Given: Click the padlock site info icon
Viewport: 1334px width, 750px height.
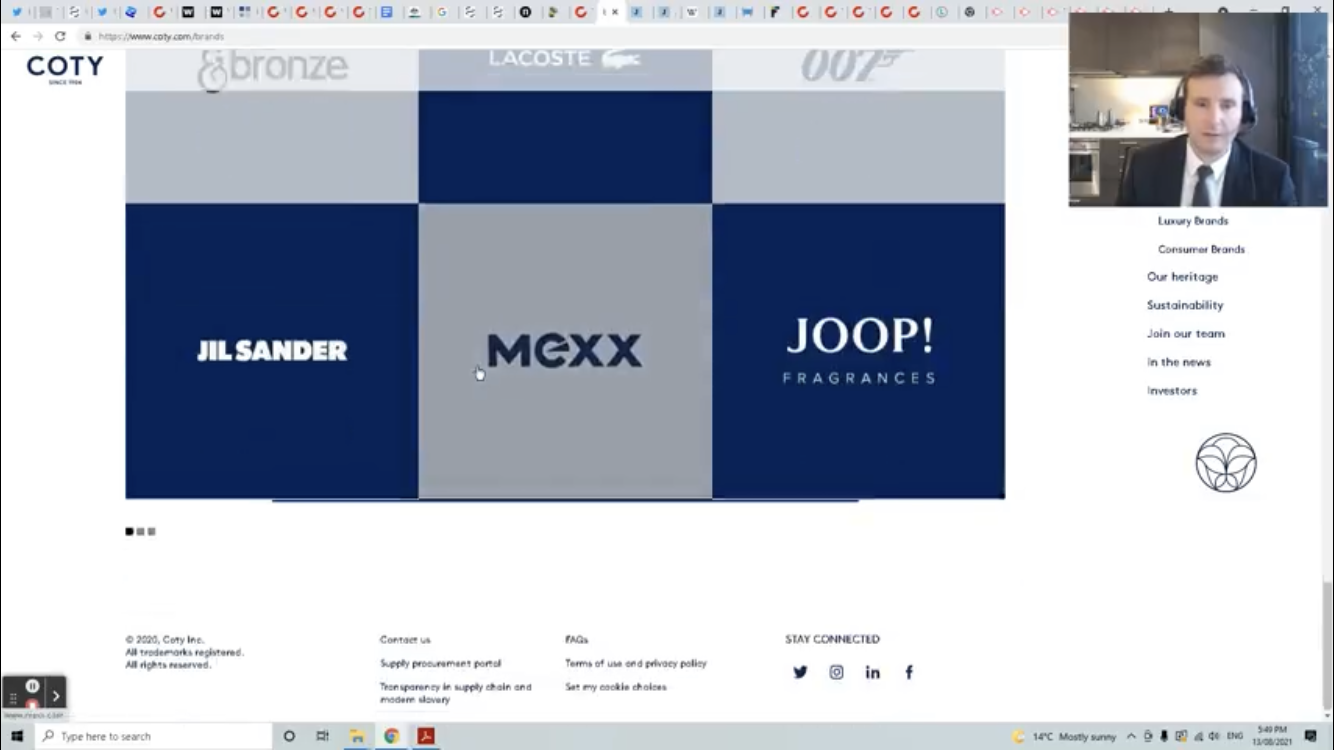Looking at the screenshot, I should 88,36.
